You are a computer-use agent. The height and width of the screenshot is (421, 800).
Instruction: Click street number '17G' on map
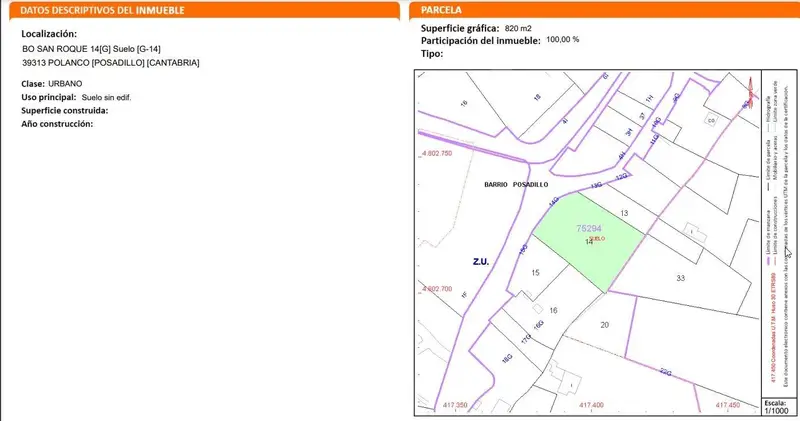[x=526, y=339]
